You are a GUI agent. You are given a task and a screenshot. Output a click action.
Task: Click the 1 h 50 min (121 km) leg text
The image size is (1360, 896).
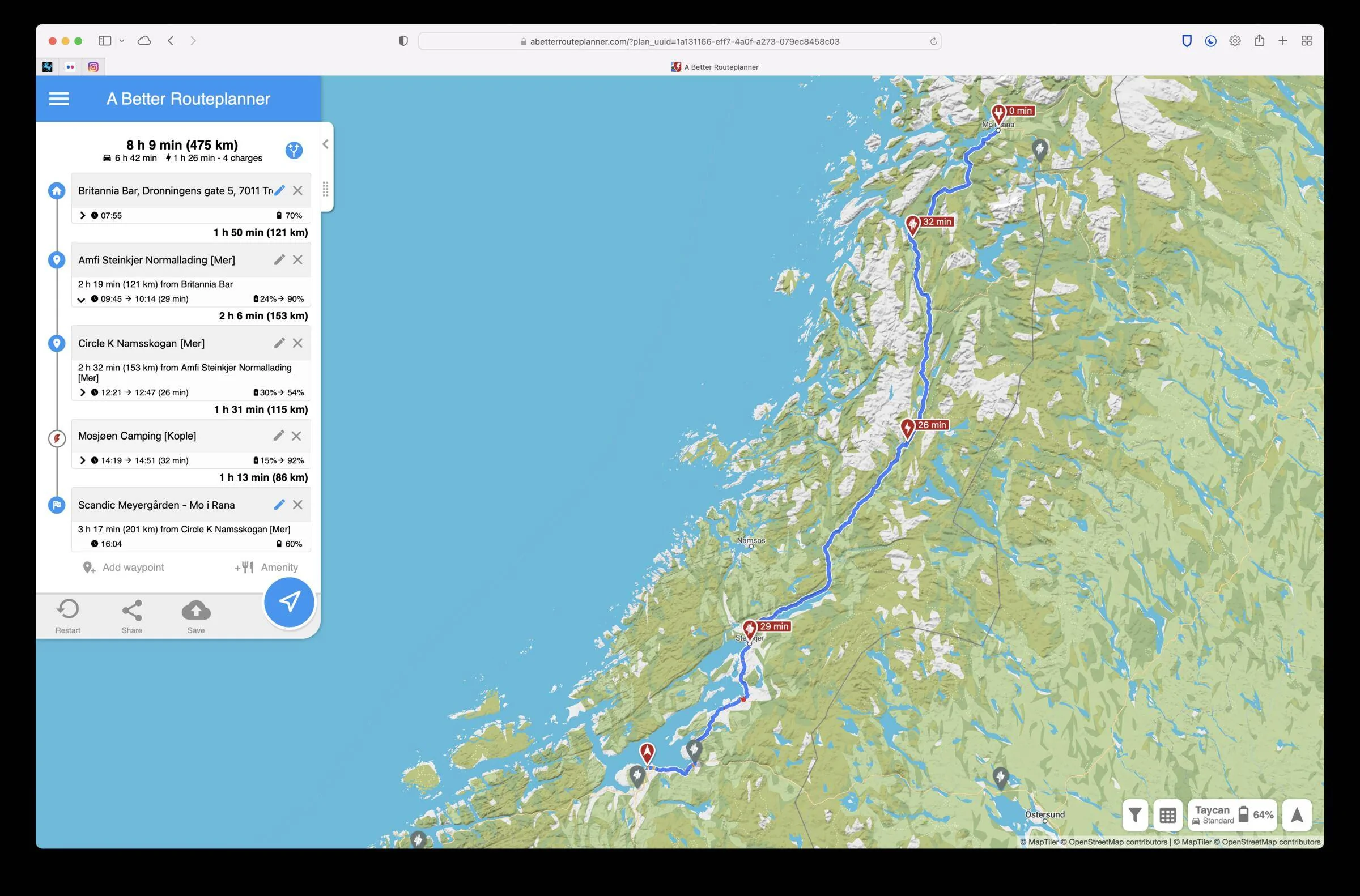(261, 233)
